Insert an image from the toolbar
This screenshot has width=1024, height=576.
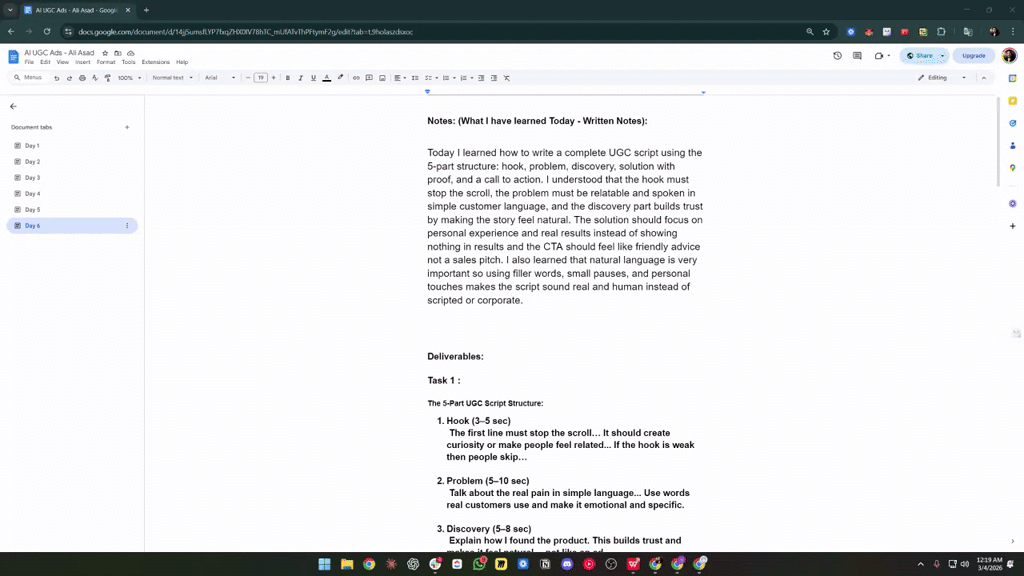[382, 78]
